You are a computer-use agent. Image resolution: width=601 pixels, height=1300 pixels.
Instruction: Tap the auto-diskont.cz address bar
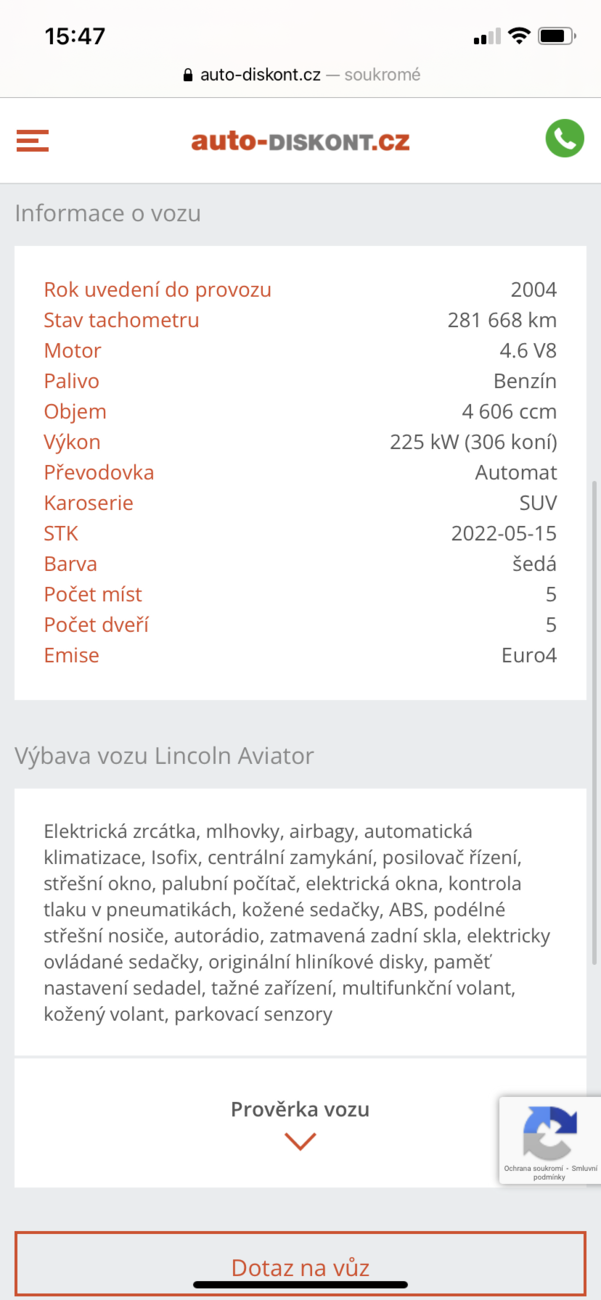click(x=300, y=75)
